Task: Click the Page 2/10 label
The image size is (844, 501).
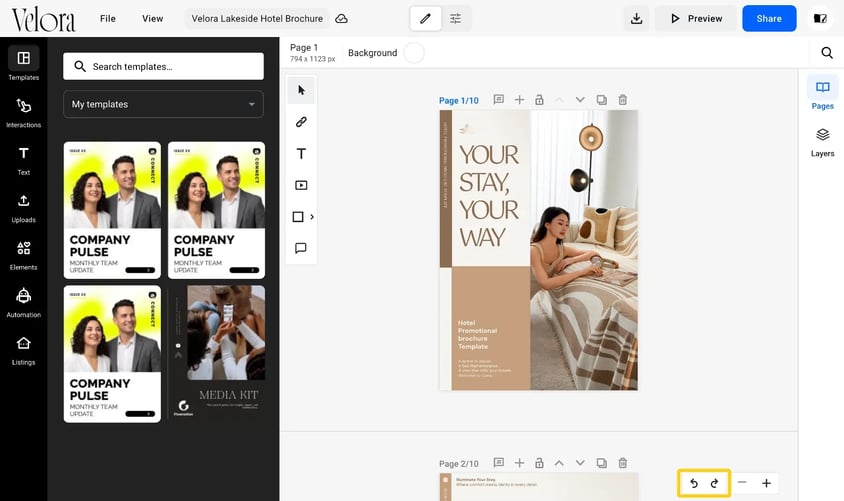Action: (x=459, y=463)
